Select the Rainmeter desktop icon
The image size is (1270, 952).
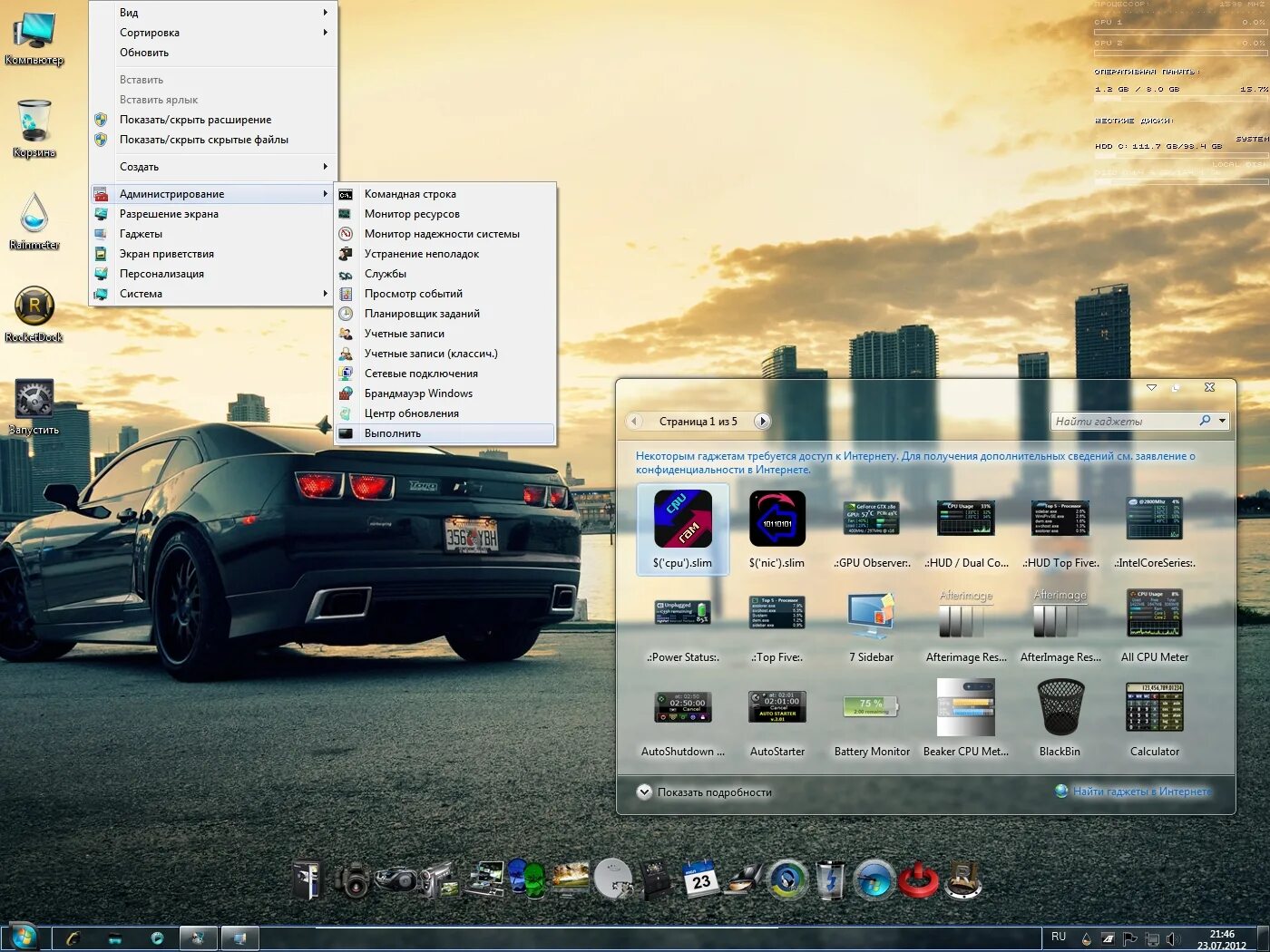click(34, 221)
